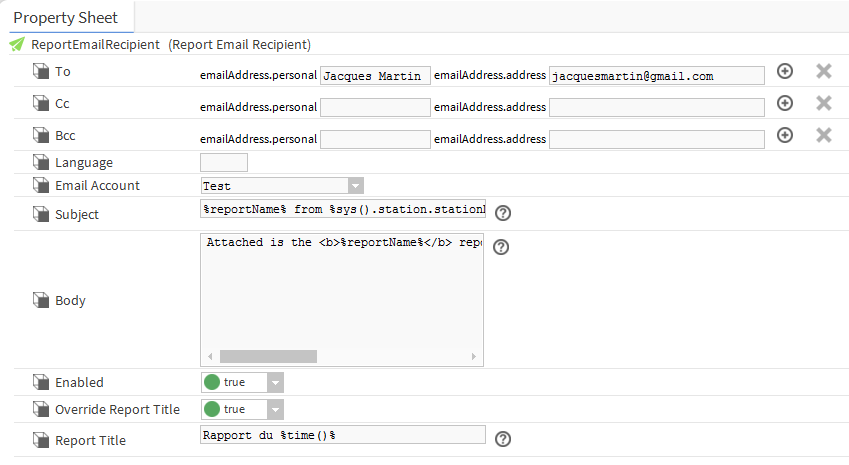Click the add (plus) icon in To row
This screenshot has width=849, height=465.
(785, 72)
